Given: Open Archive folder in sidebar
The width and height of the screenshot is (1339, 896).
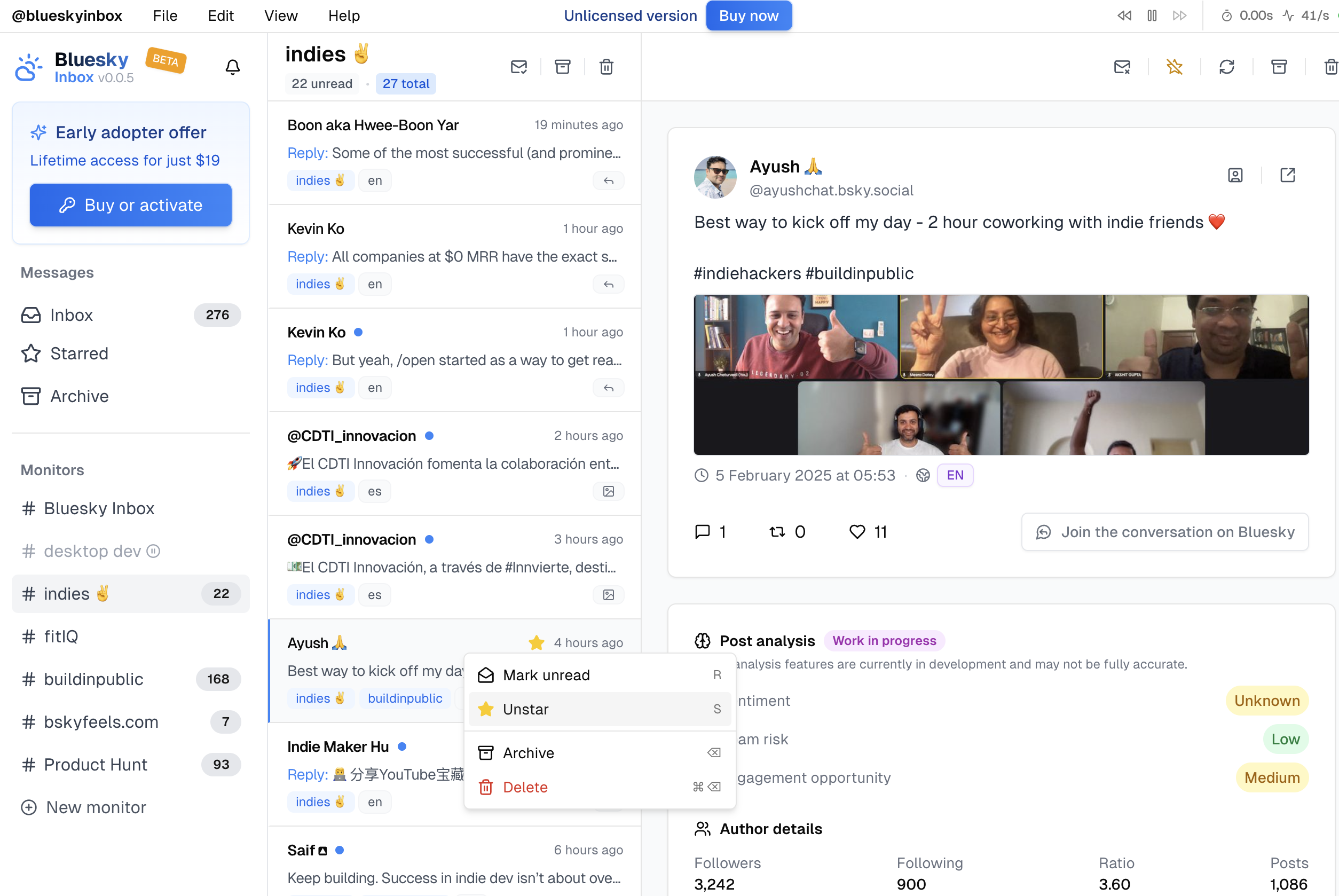Looking at the screenshot, I should pyautogui.click(x=131, y=397).
